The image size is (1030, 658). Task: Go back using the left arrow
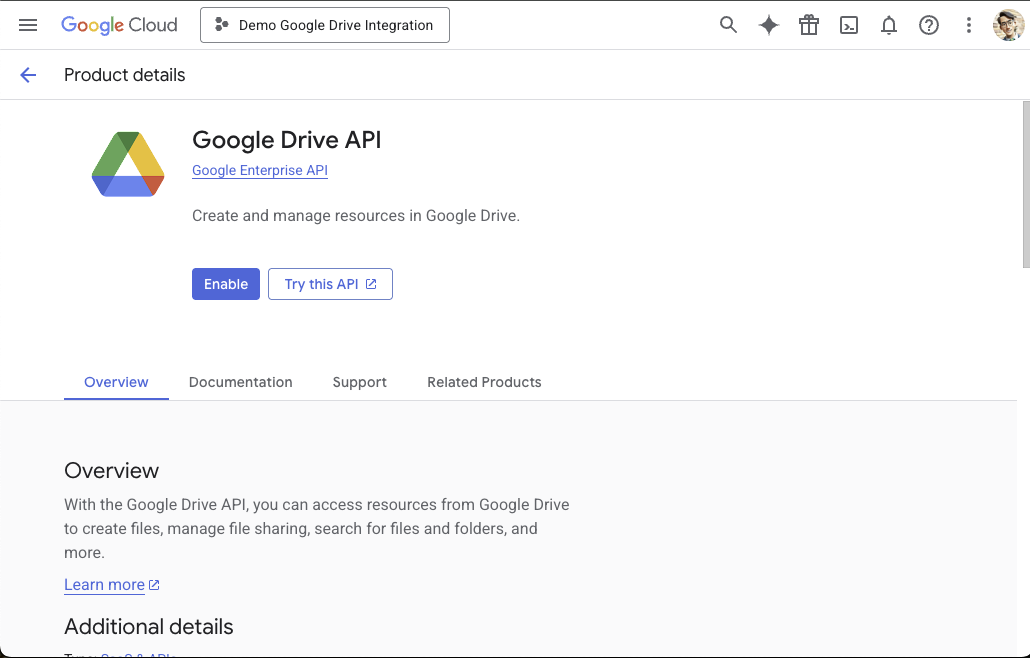[x=28, y=75]
